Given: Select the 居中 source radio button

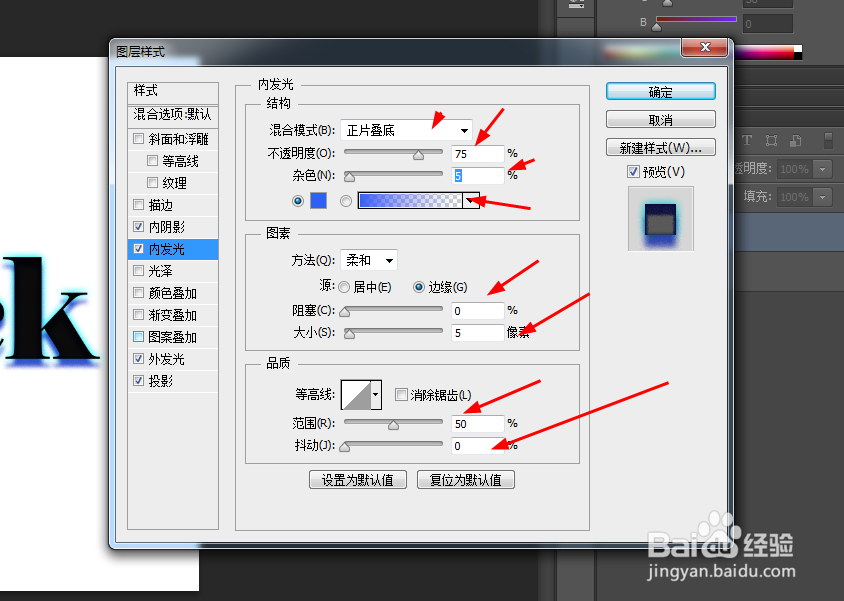Looking at the screenshot, I should point(343,287).
